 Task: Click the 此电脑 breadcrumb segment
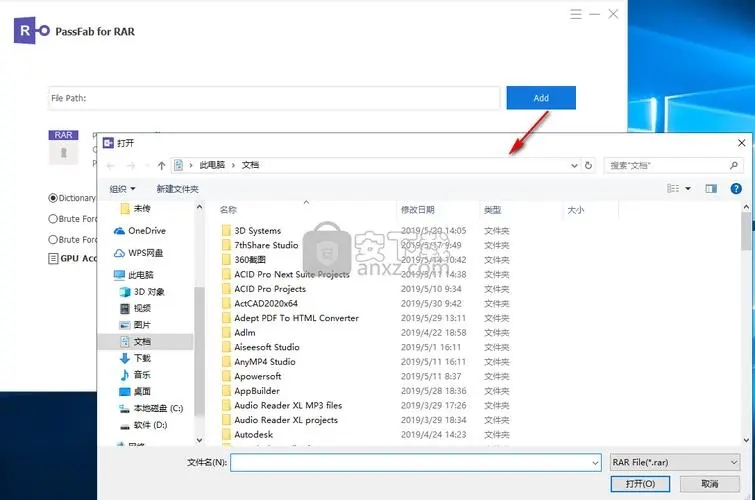pos(212,165)
